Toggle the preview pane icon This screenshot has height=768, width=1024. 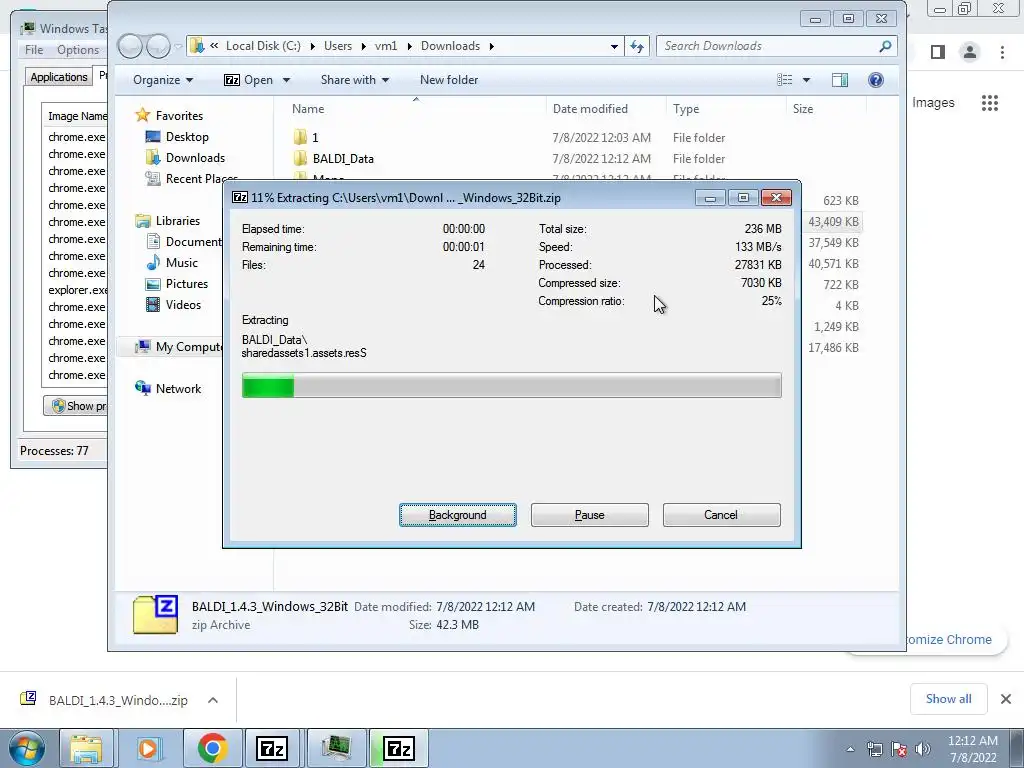[x=840, y=80]
